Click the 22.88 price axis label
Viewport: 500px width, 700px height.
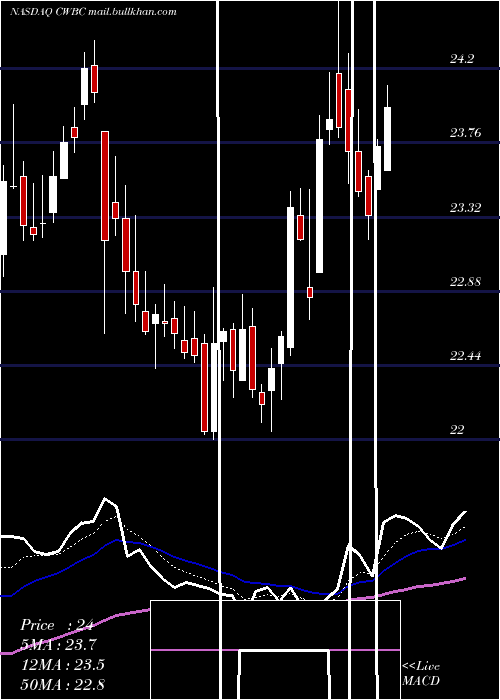(466, 281)
